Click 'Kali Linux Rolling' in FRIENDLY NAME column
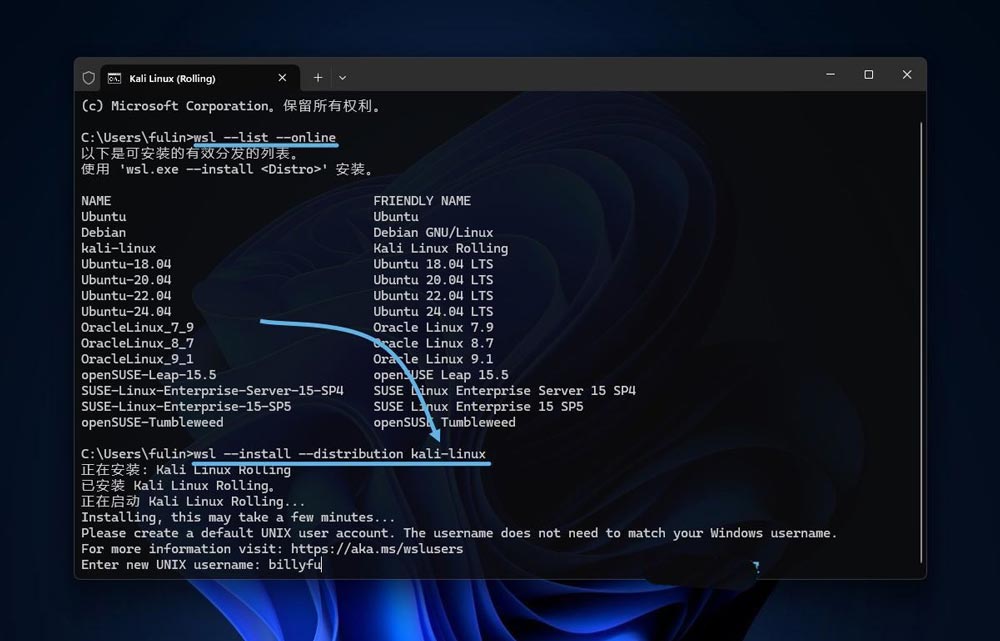1000x641 pixels. [x=440, y=248]
